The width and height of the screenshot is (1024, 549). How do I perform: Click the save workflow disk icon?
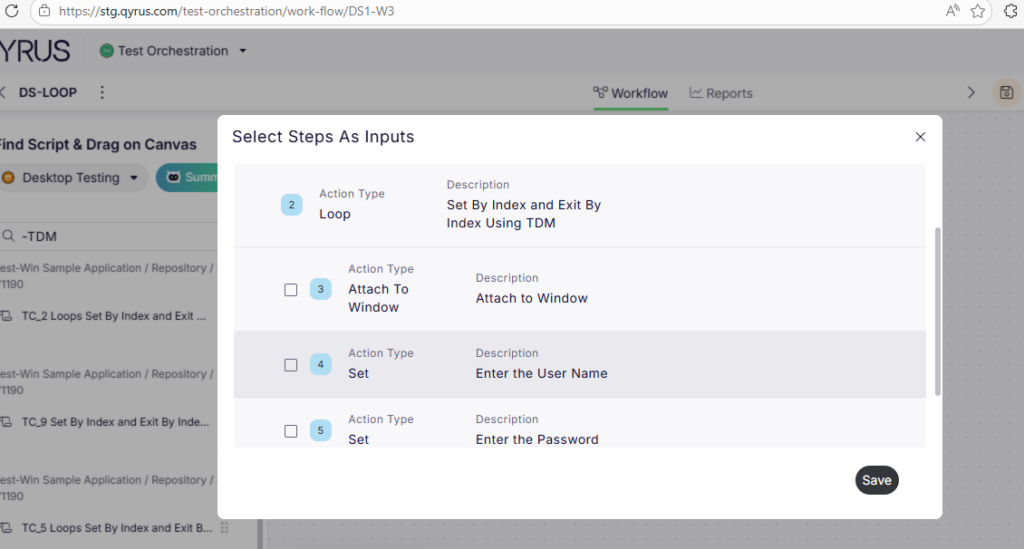(x=1006, y=93)
